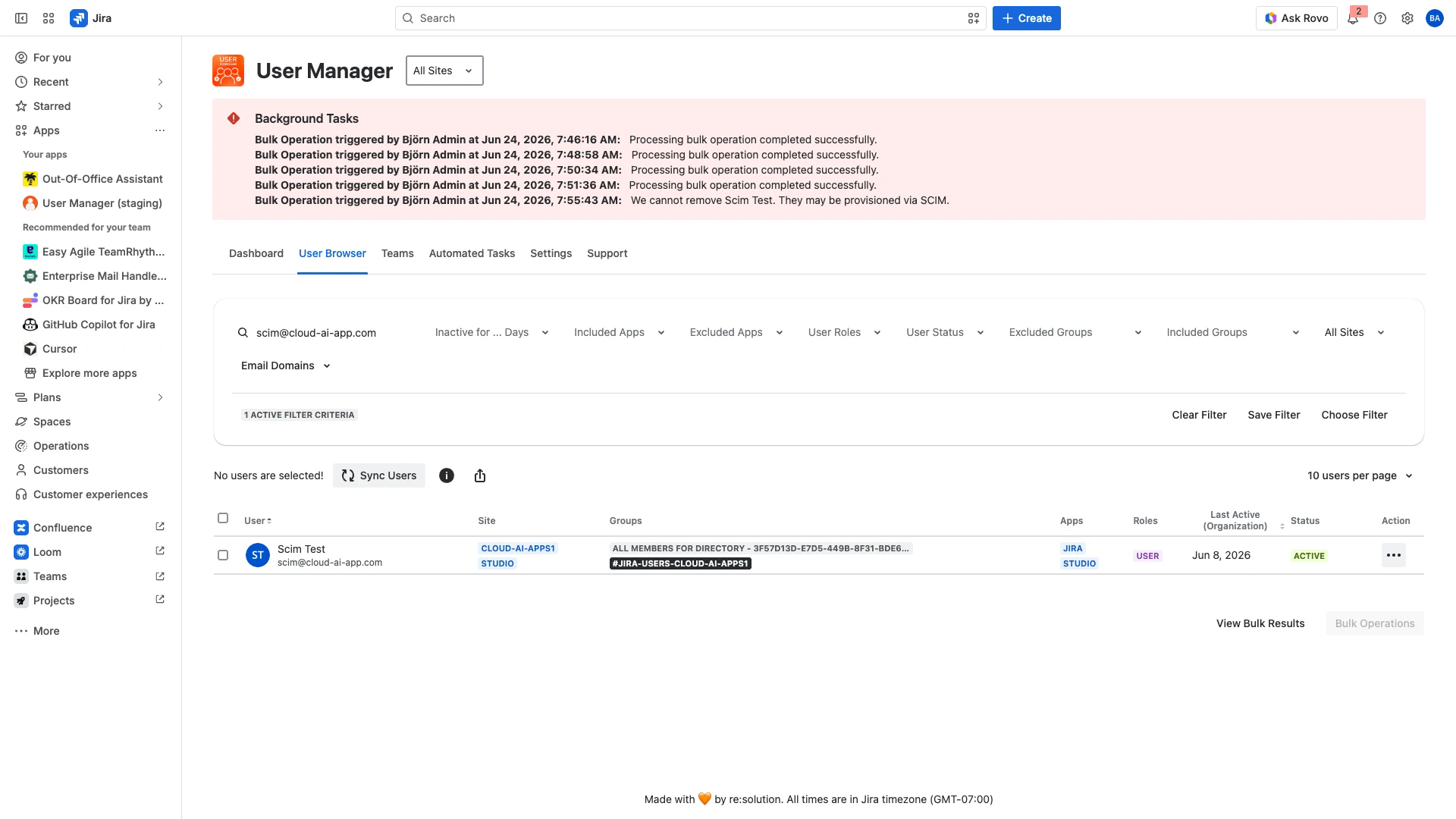Image resolution: width=1456 pixels, height=819 pixels.
Task: Click the export share icon
Action: [x=480, y=475]
